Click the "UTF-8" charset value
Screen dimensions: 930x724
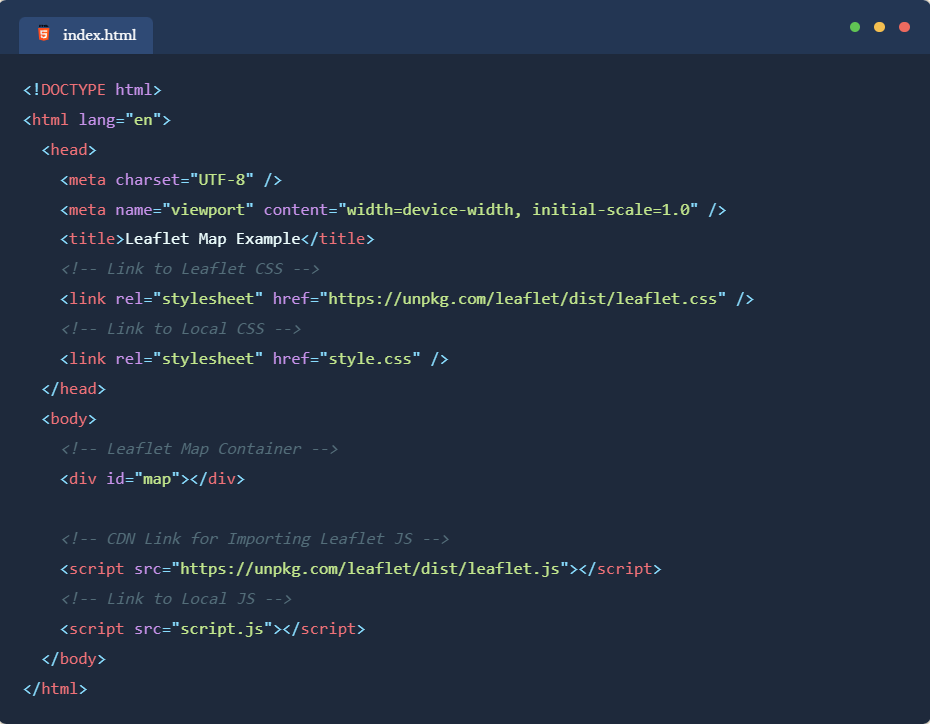tap(222, 180)
